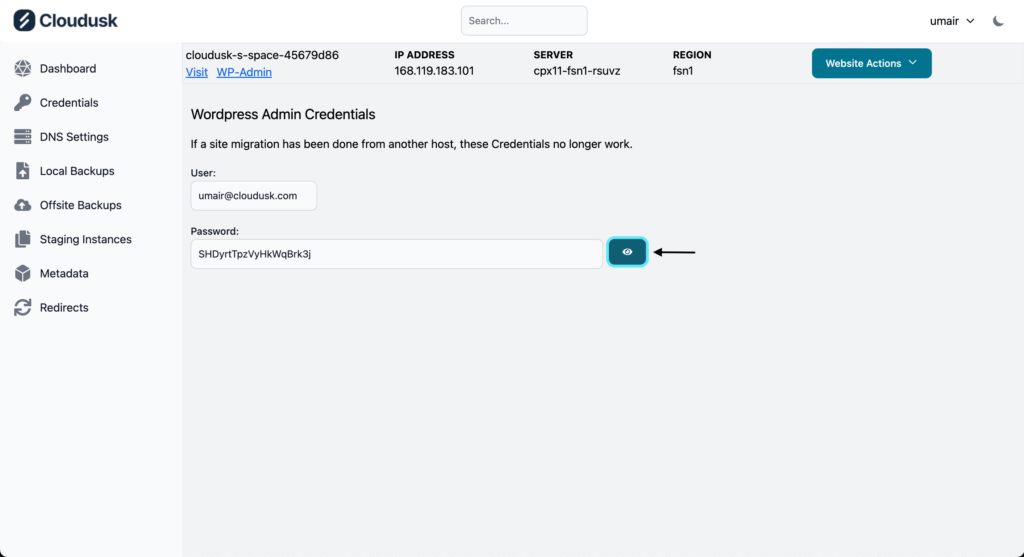Click the User email field
The width and height of the screenshot is (1024, 557).
pyautogui.click(x=254, y=196)
